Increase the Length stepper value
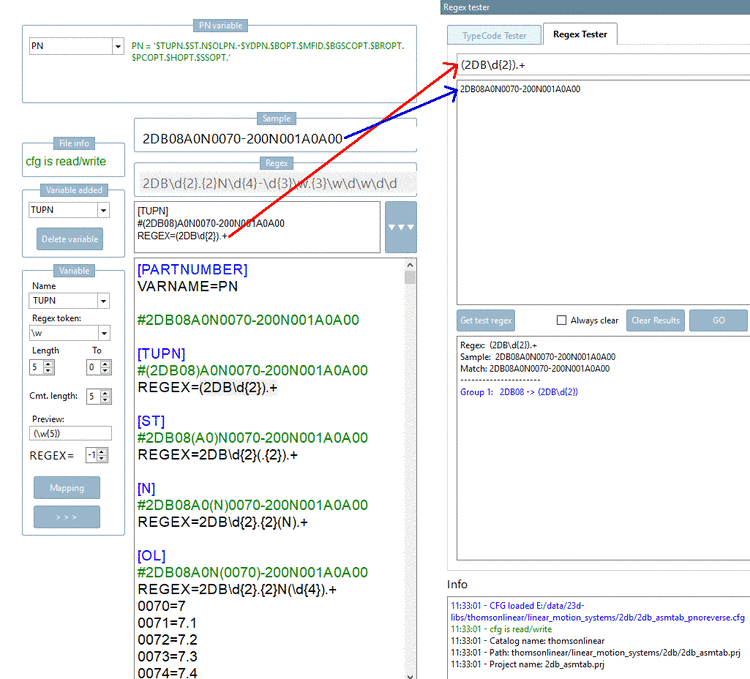The height and width of the screenshot is (679, 750). pos(48,364)
